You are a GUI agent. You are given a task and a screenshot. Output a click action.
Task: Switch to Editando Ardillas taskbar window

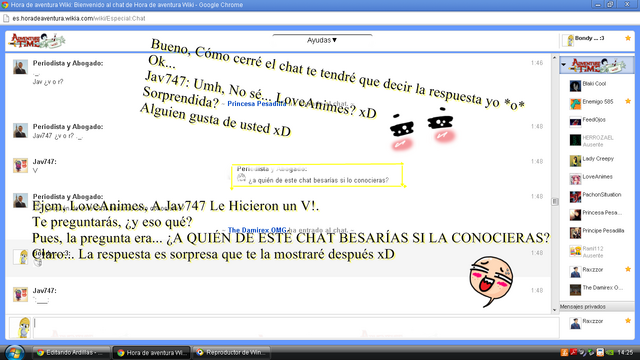point(71,353)
